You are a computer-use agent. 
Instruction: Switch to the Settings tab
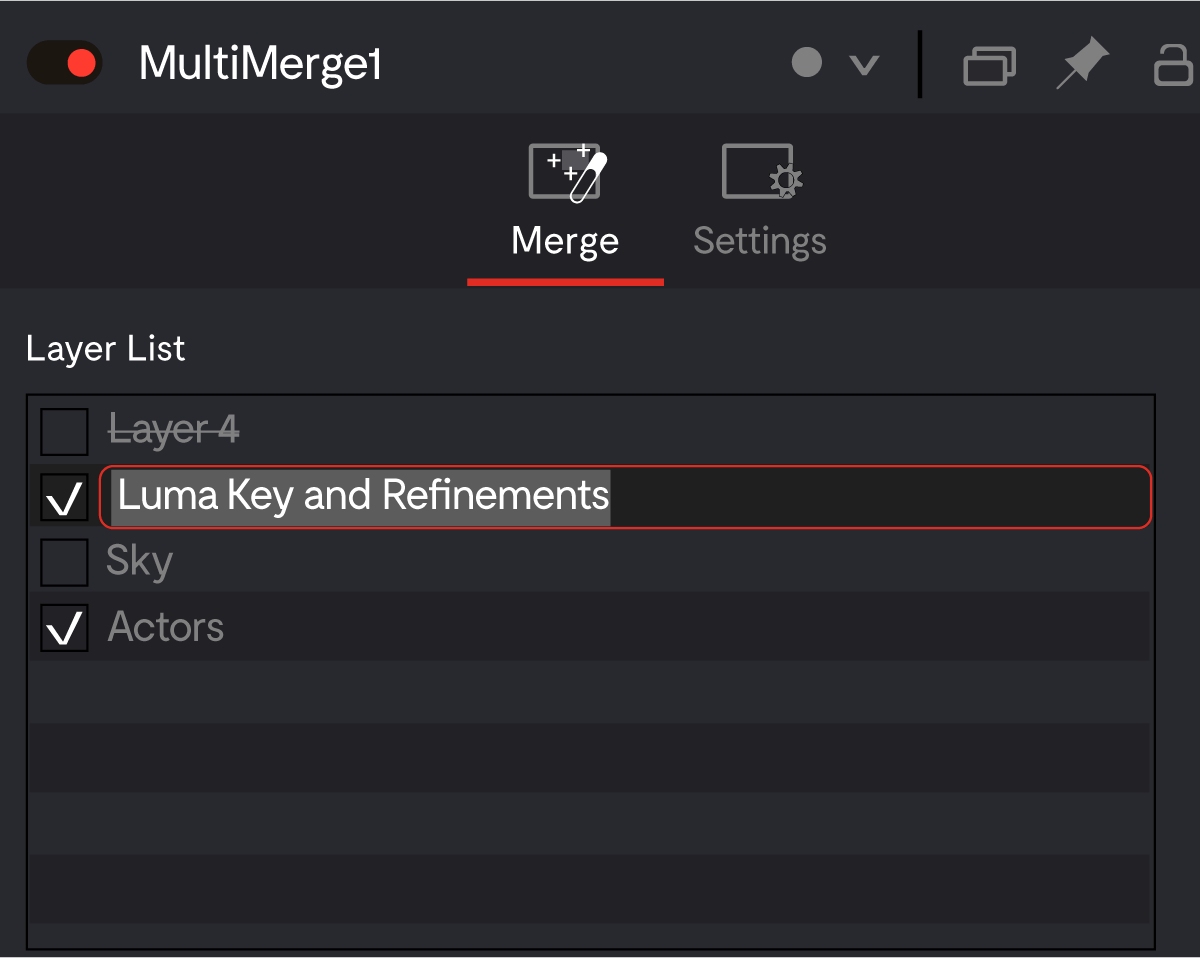coord(759,240)
